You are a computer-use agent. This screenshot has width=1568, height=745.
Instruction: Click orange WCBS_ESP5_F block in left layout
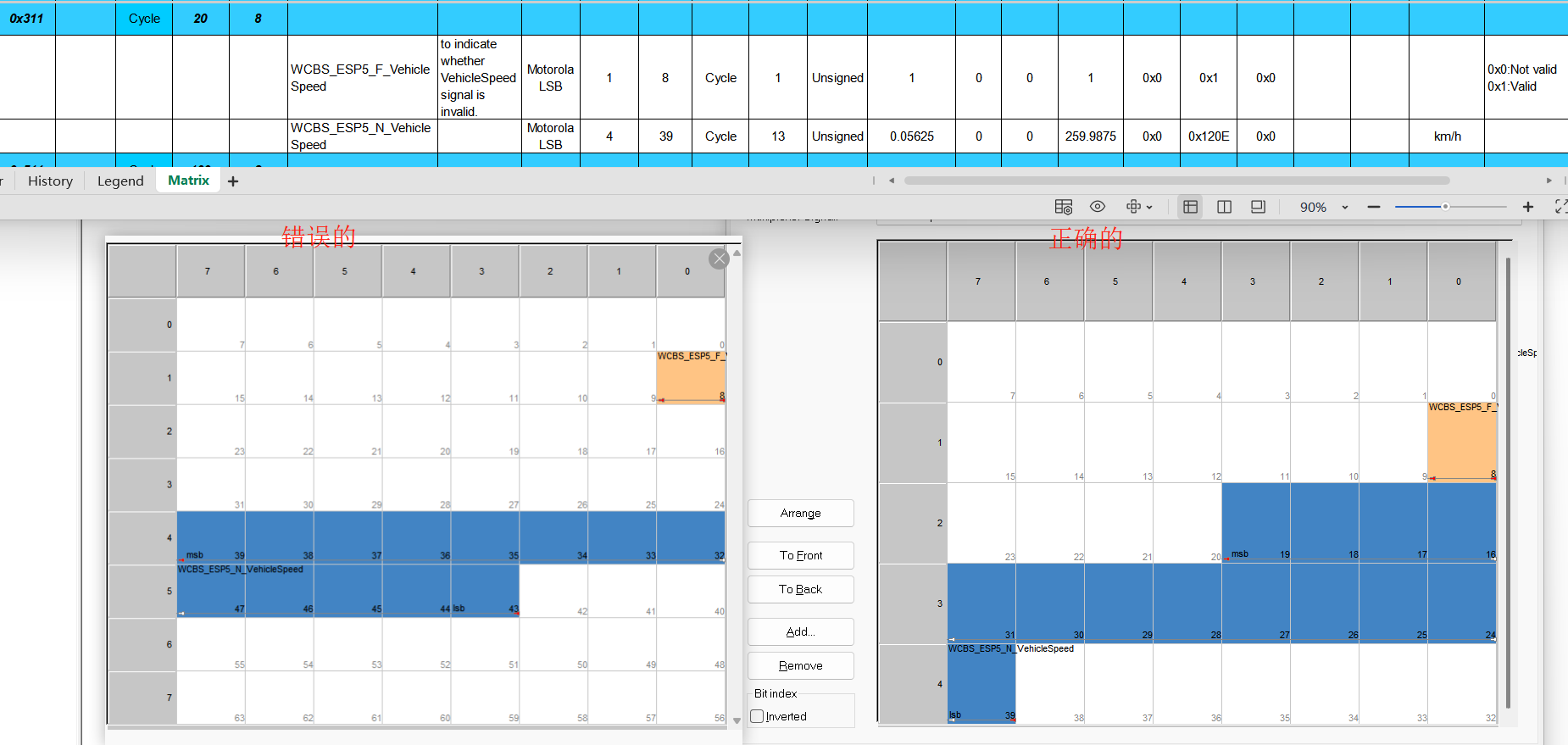click(691, 377)
